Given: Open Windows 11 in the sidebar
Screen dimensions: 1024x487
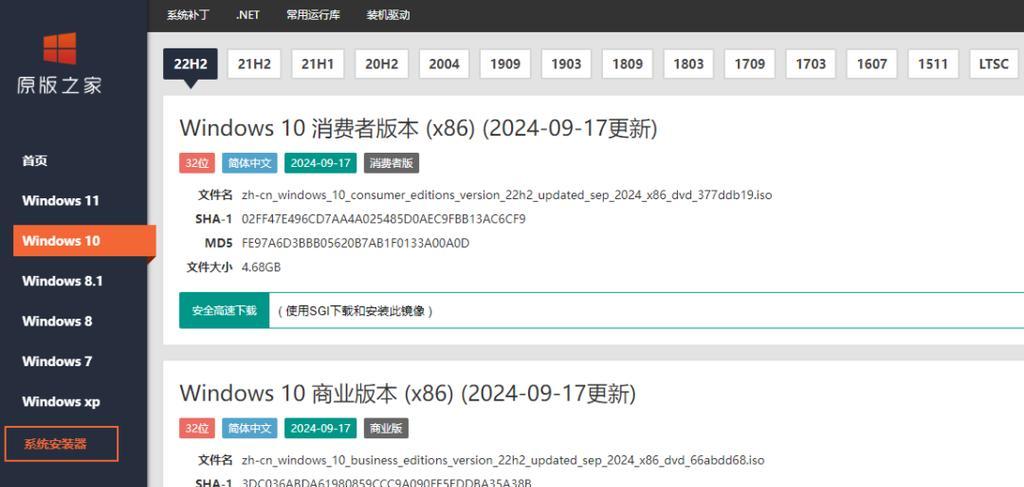Looking at the screenshot, I should [x=61, y=200].
